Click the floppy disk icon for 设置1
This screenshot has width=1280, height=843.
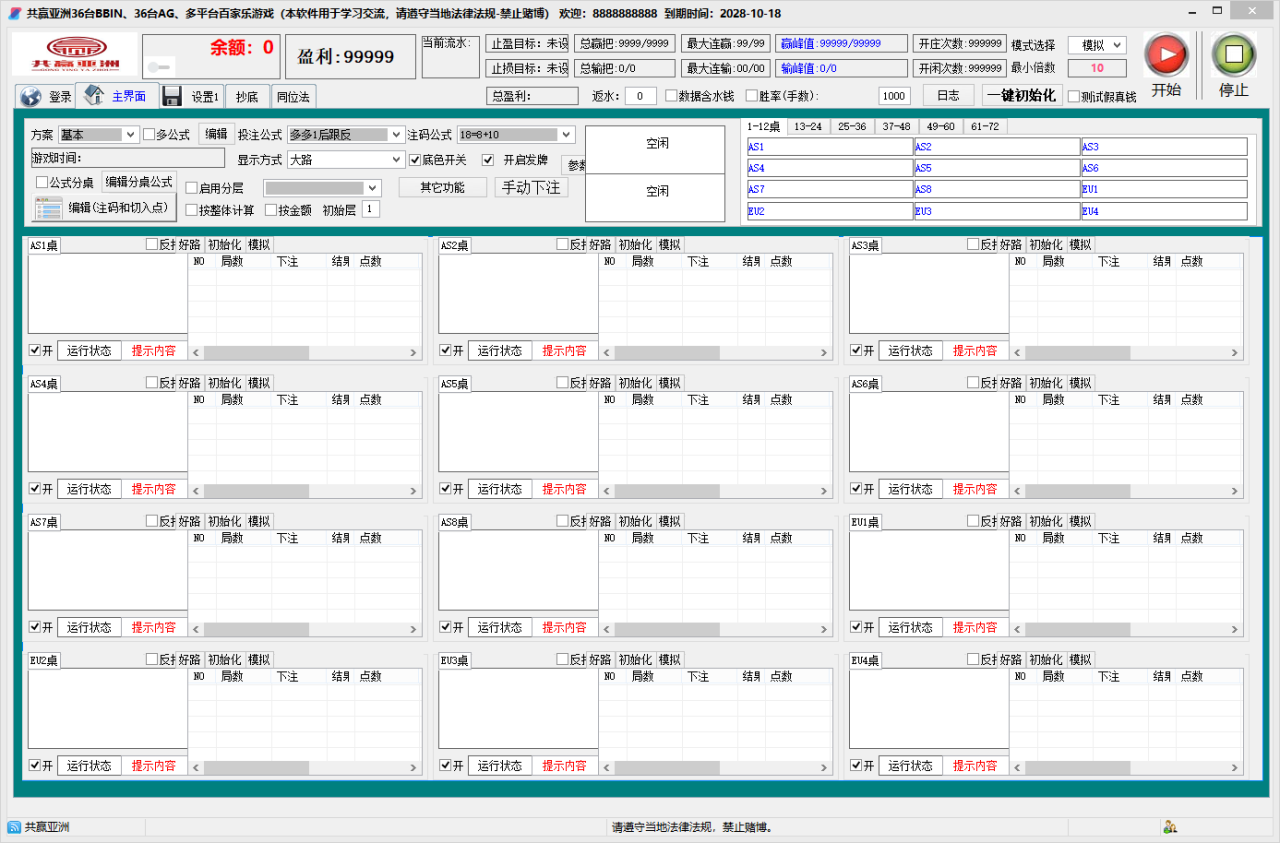click(x=172, y=96)
